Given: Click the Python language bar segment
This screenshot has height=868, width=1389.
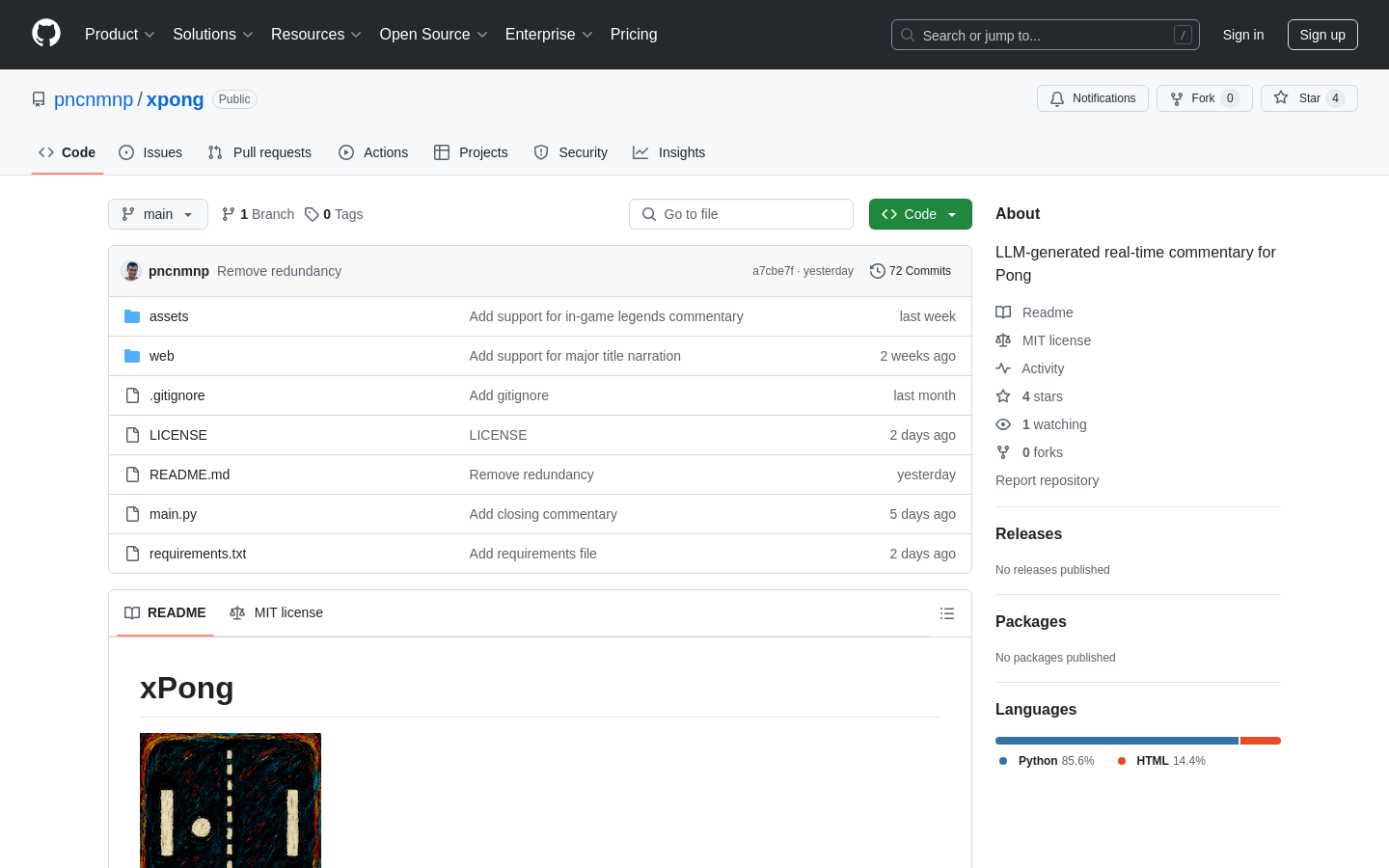Looking at the screenshot, I should pos(1116,741).
